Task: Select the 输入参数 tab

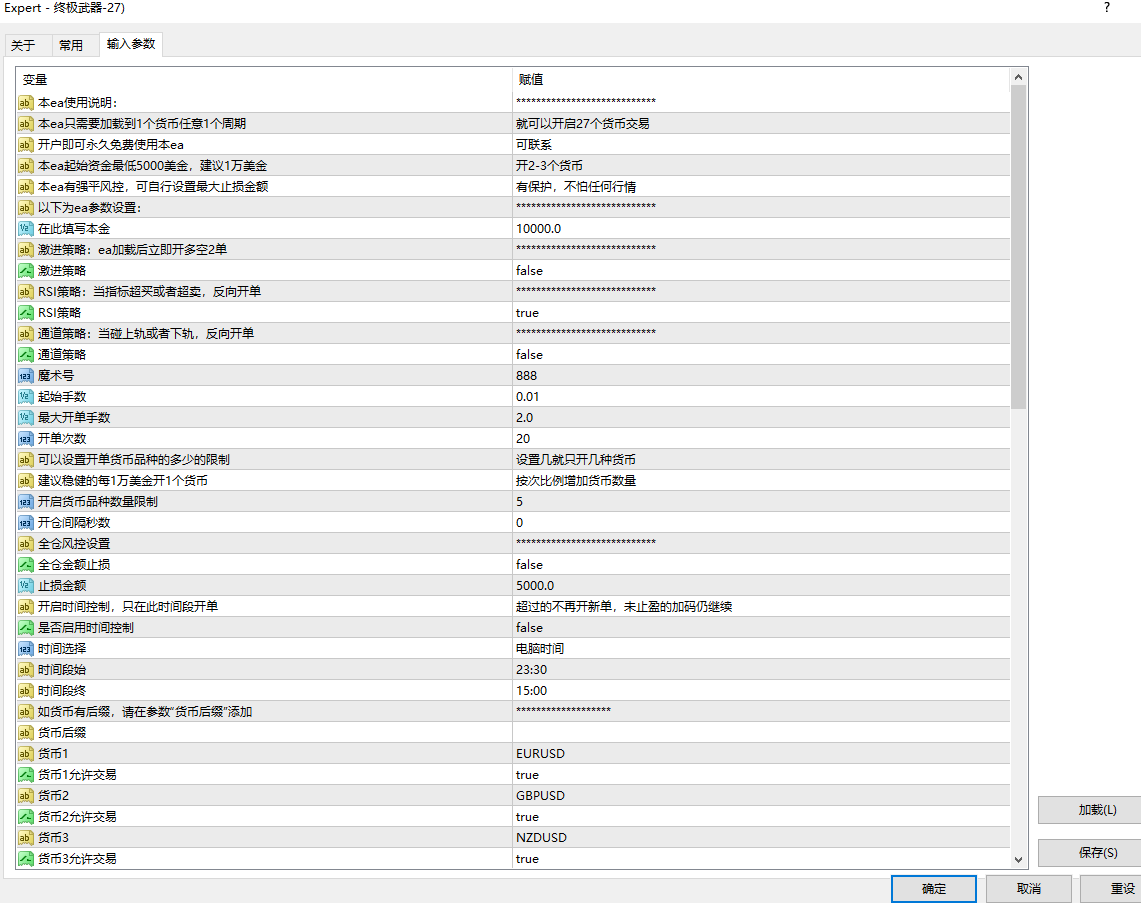Action: click(x=131, y=44)
